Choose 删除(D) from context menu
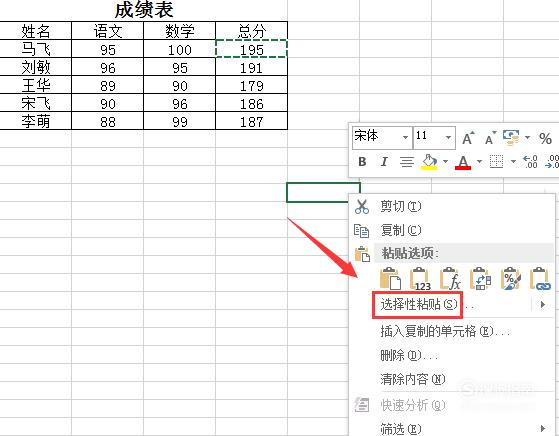559x436 pixels. [x=452, y=355]
